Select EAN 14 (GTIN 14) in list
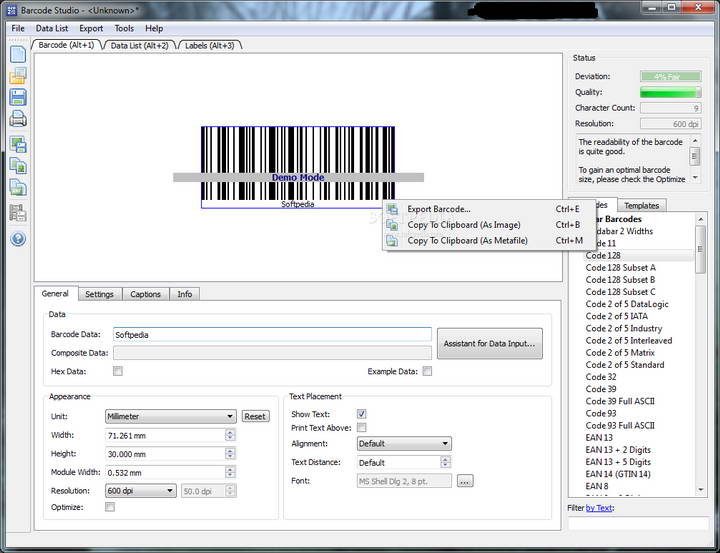Screen dimensions: 720x553 (618, 474)
